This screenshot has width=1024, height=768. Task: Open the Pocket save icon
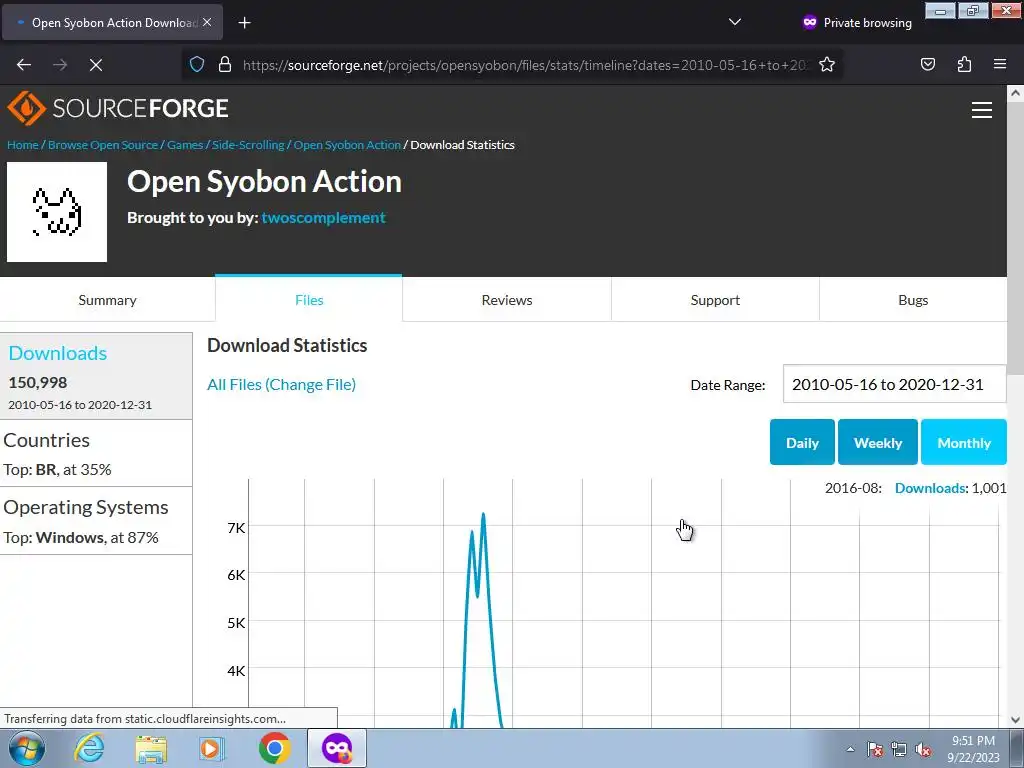(927, 64)
